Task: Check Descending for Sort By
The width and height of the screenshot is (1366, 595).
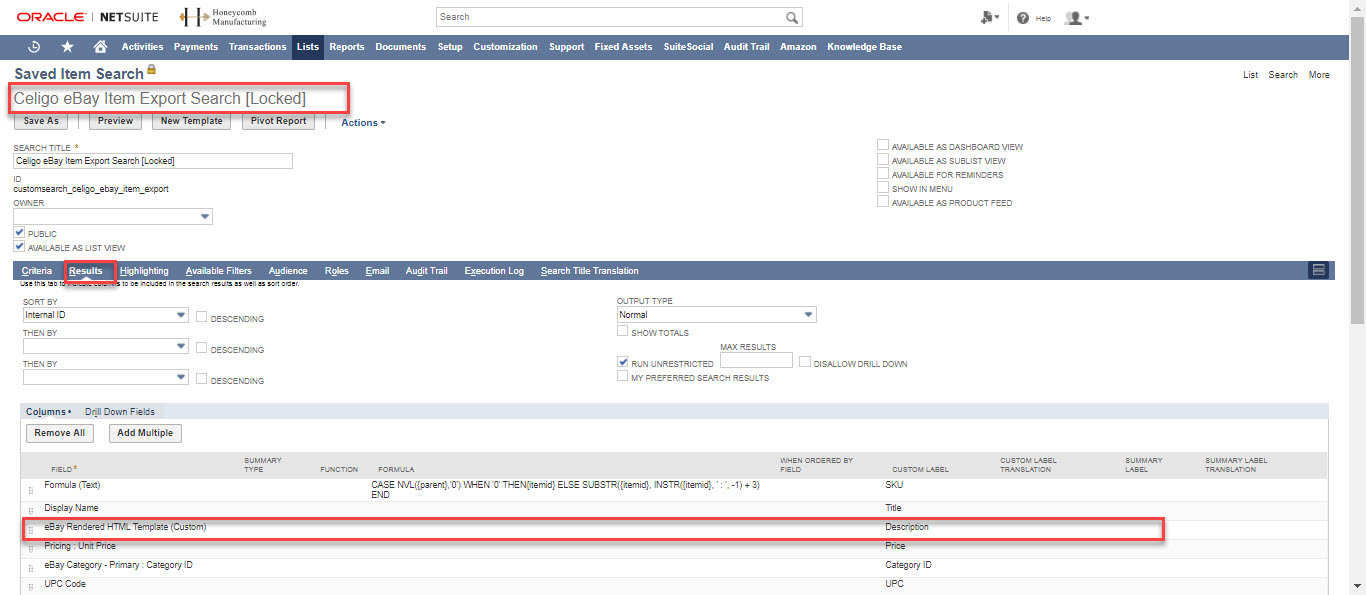Action: pyautogui.click(x=202, y=317)
